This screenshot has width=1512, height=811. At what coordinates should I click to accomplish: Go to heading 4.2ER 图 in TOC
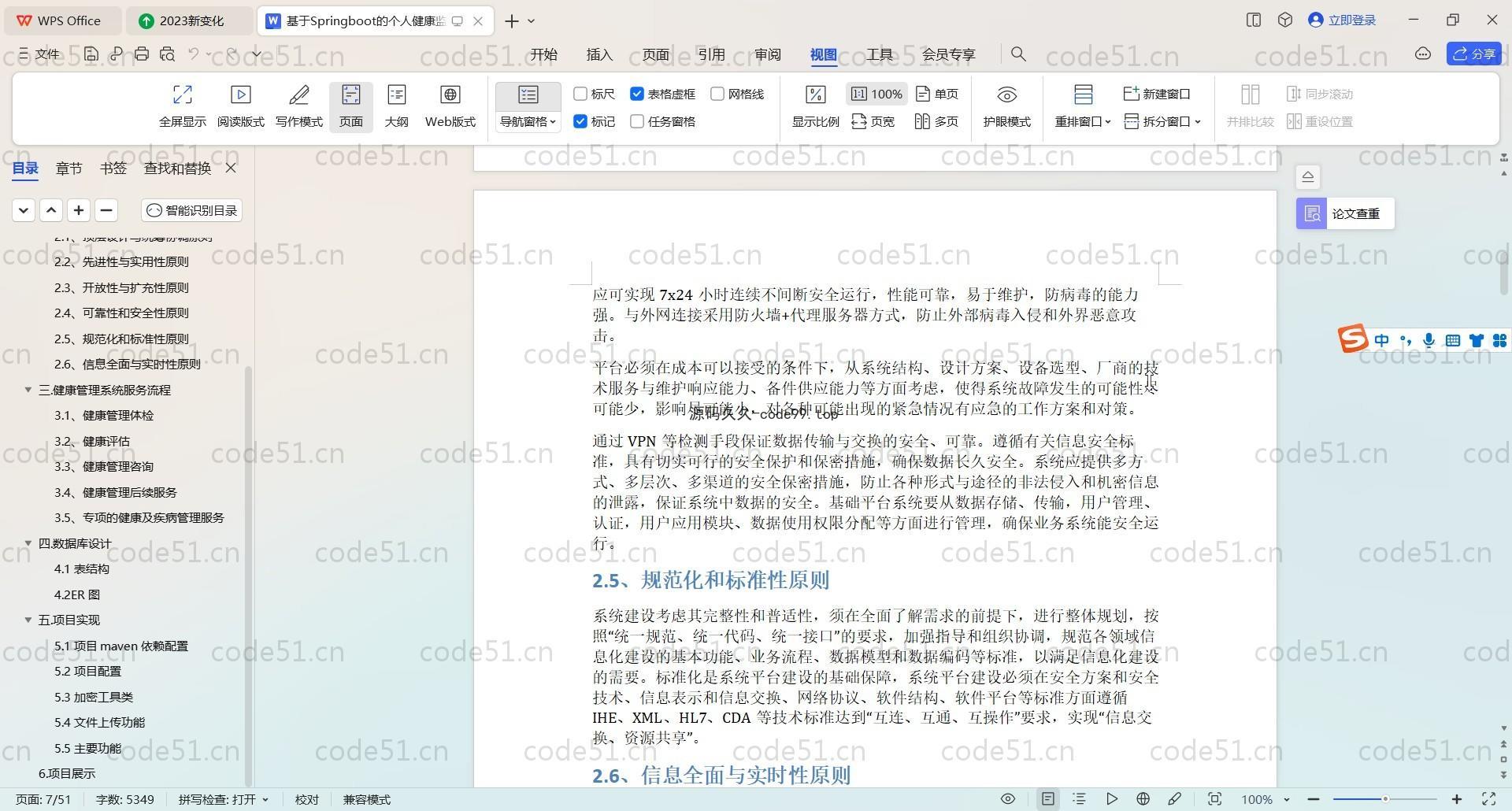pos(77,594)
